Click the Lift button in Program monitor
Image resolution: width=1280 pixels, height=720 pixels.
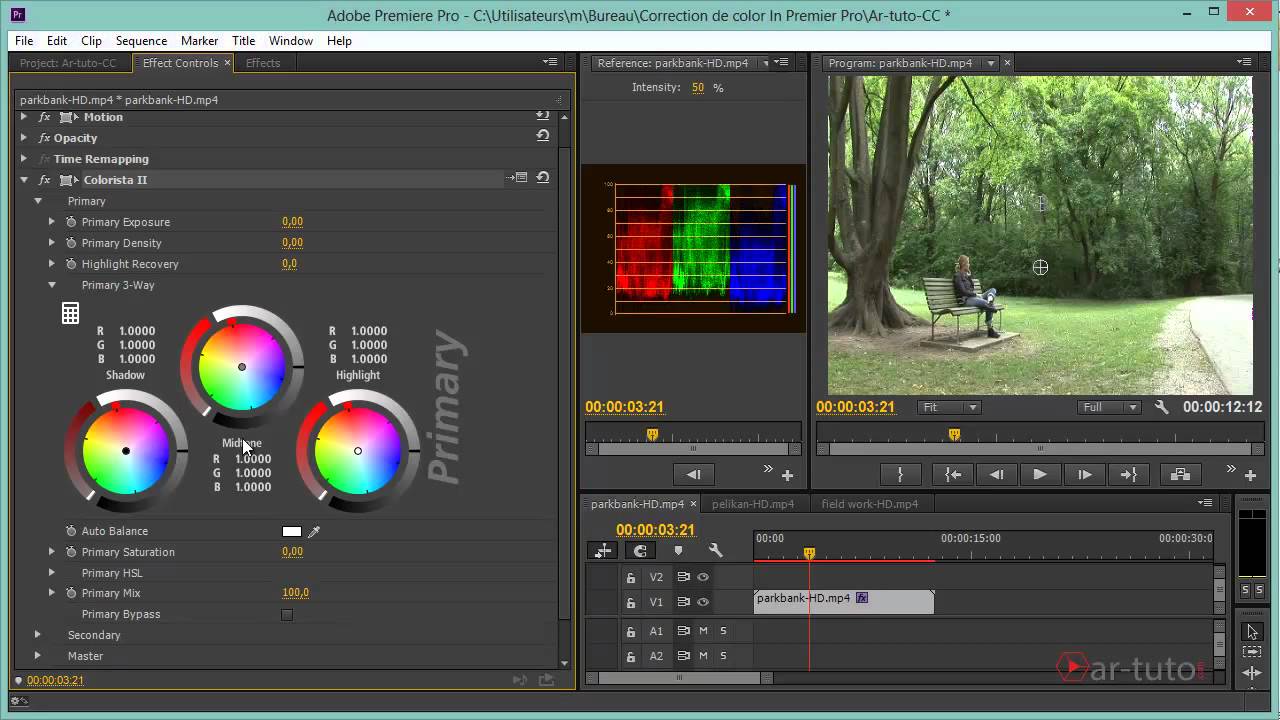(1180, 475)
